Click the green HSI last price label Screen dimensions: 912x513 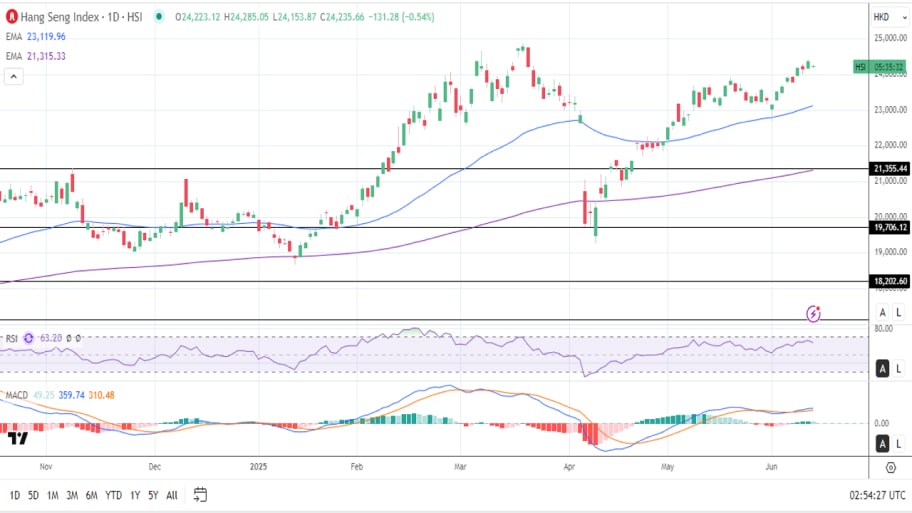(x=879, y=67)
